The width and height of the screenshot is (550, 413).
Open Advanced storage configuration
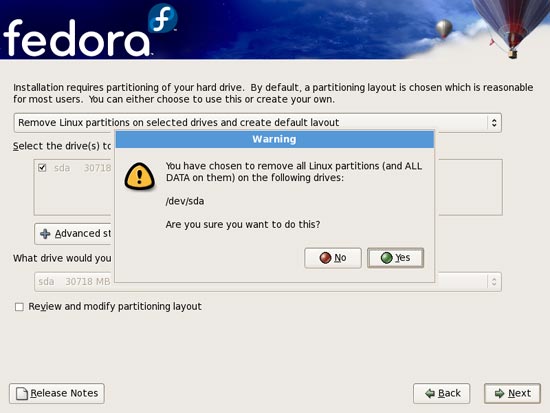(73, 234)
